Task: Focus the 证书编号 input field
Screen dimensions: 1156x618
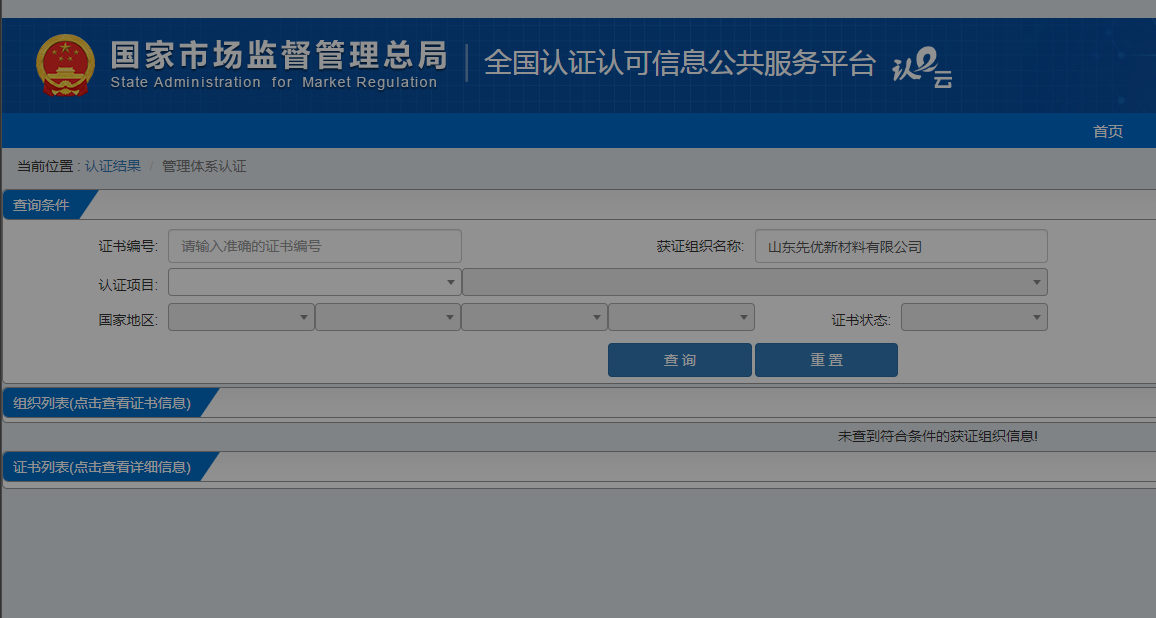Action: (x=315, y=246)
